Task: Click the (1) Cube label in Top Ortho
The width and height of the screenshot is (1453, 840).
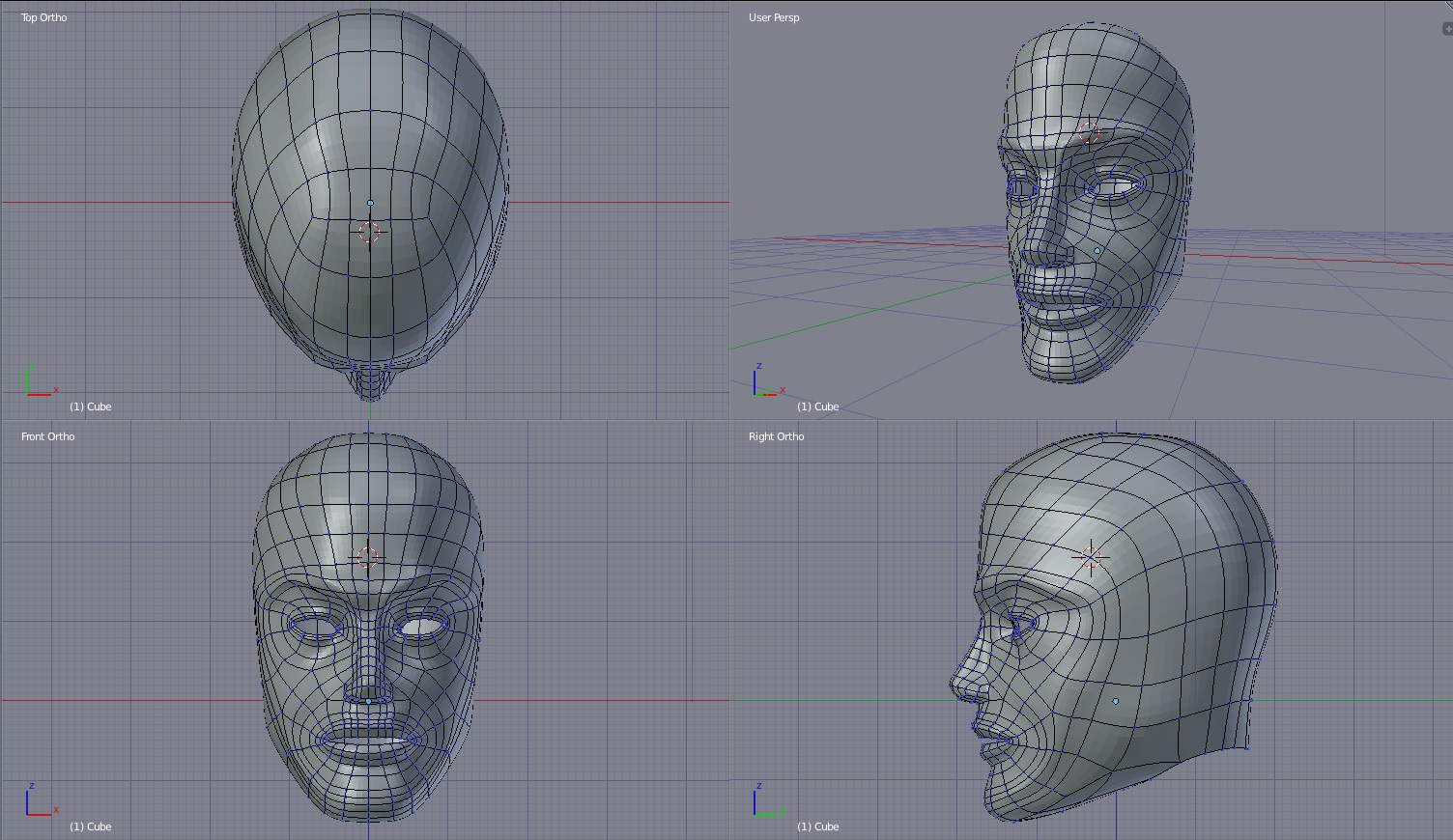Action: coord(91,406)
